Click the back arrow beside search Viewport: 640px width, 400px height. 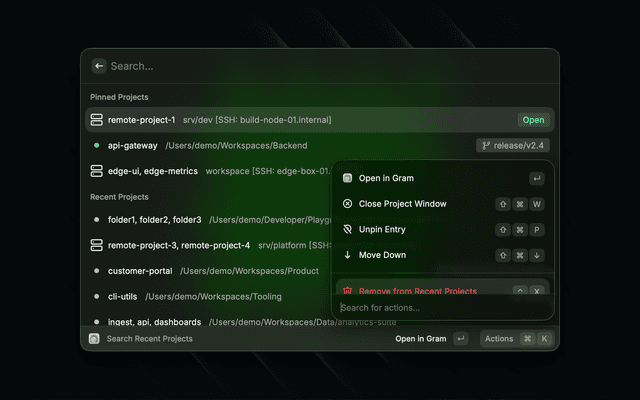pos(99,66)
